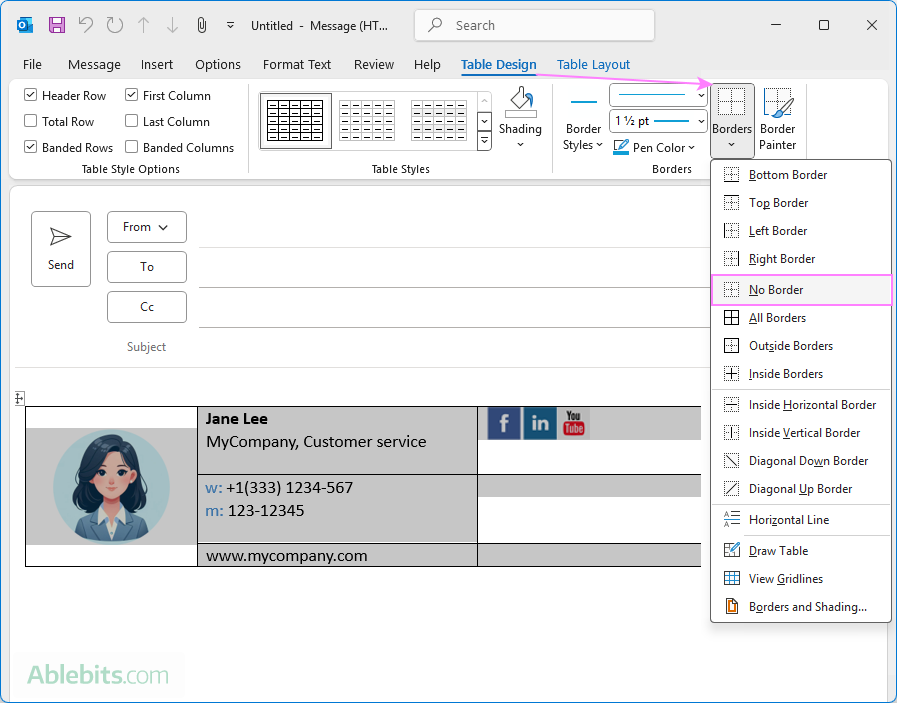Click the YouTube icon in signature
The image size is (897, 703).
(573, 423)
